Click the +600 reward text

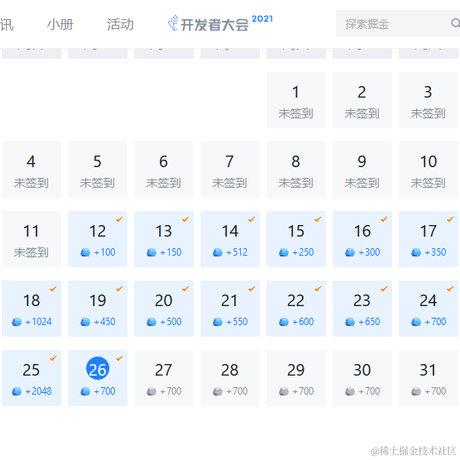(x=303, y=322)
